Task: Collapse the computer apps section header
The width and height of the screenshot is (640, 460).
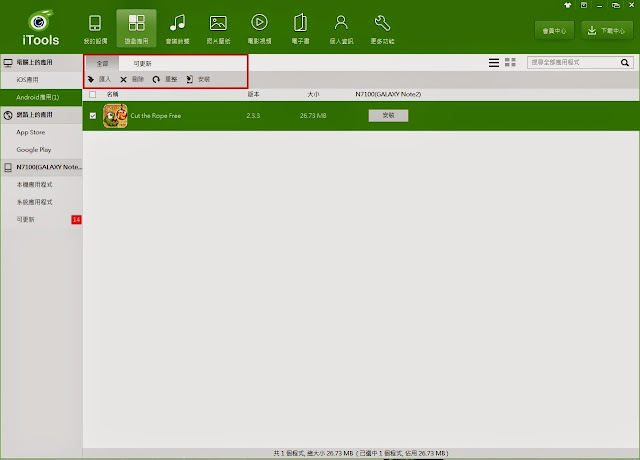Action: click(41, 62)
